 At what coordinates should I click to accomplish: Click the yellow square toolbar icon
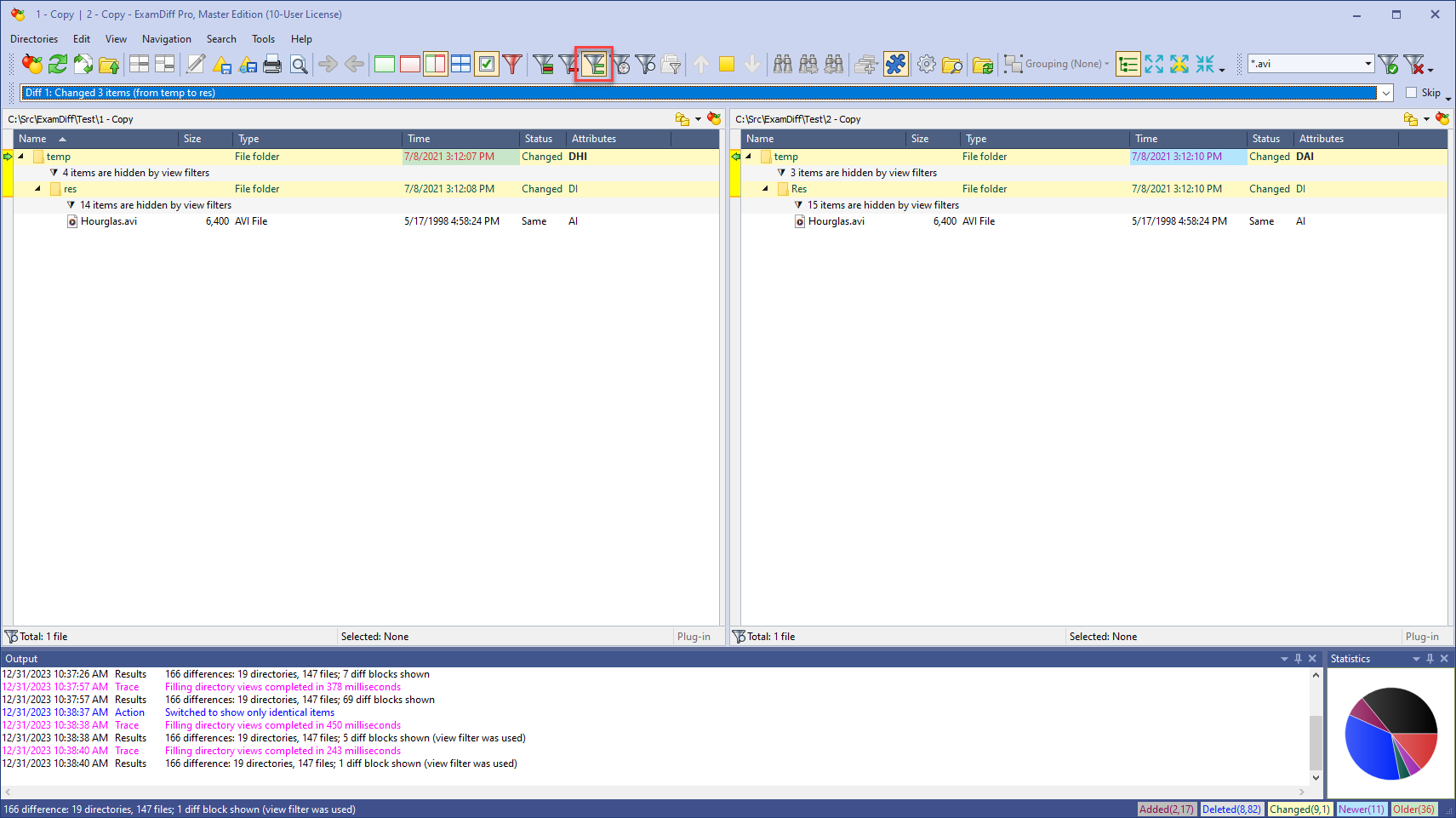pos(727,64)
